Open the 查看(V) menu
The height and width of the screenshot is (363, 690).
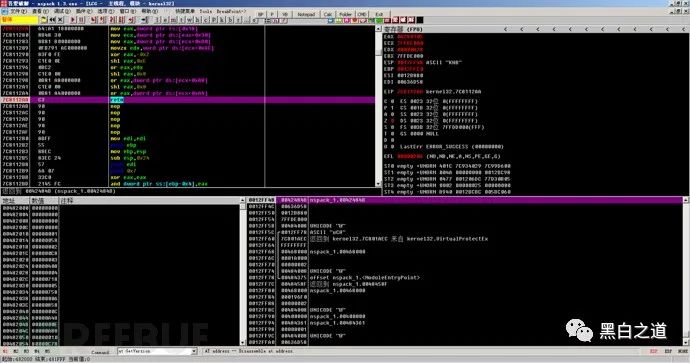pyautogui.click(x=40, y=11)
